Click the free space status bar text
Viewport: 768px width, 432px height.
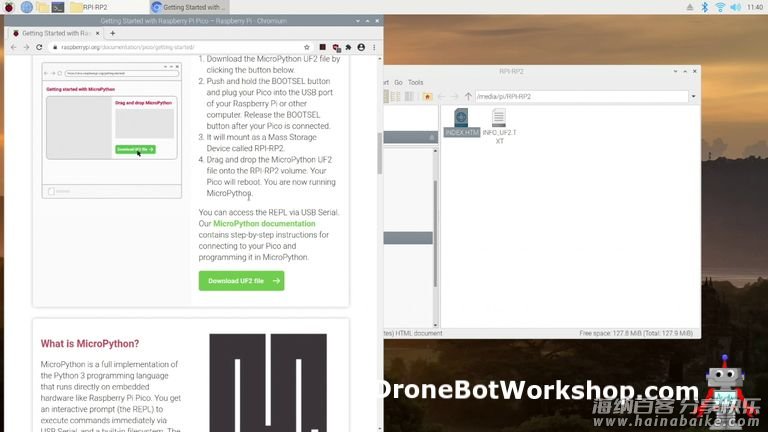[x=636, y=333]
